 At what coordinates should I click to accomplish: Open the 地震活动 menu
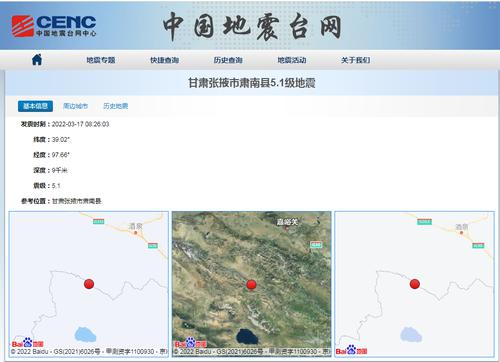click(292, 60)
